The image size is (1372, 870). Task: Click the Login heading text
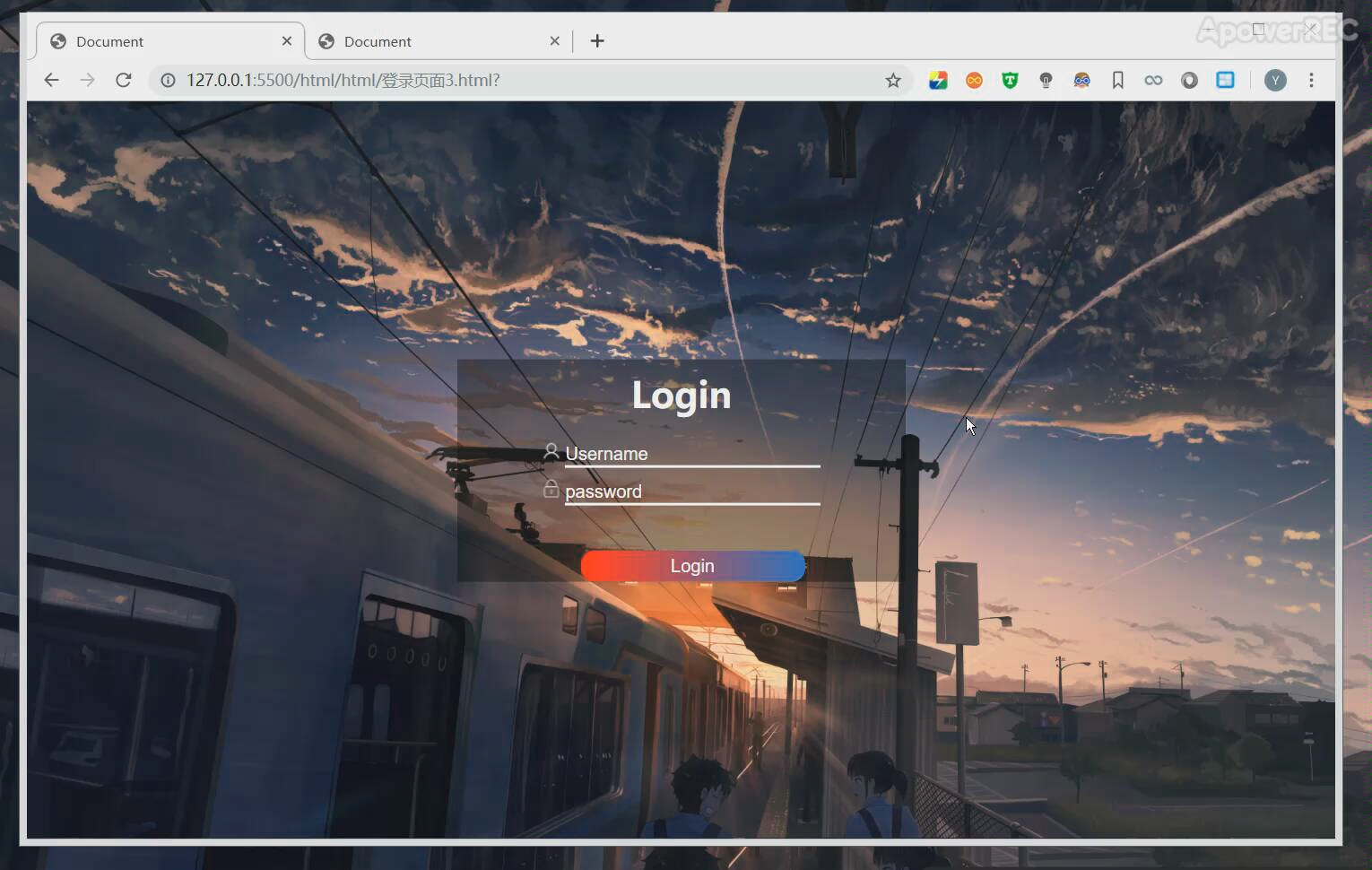[x=682, y=396]
